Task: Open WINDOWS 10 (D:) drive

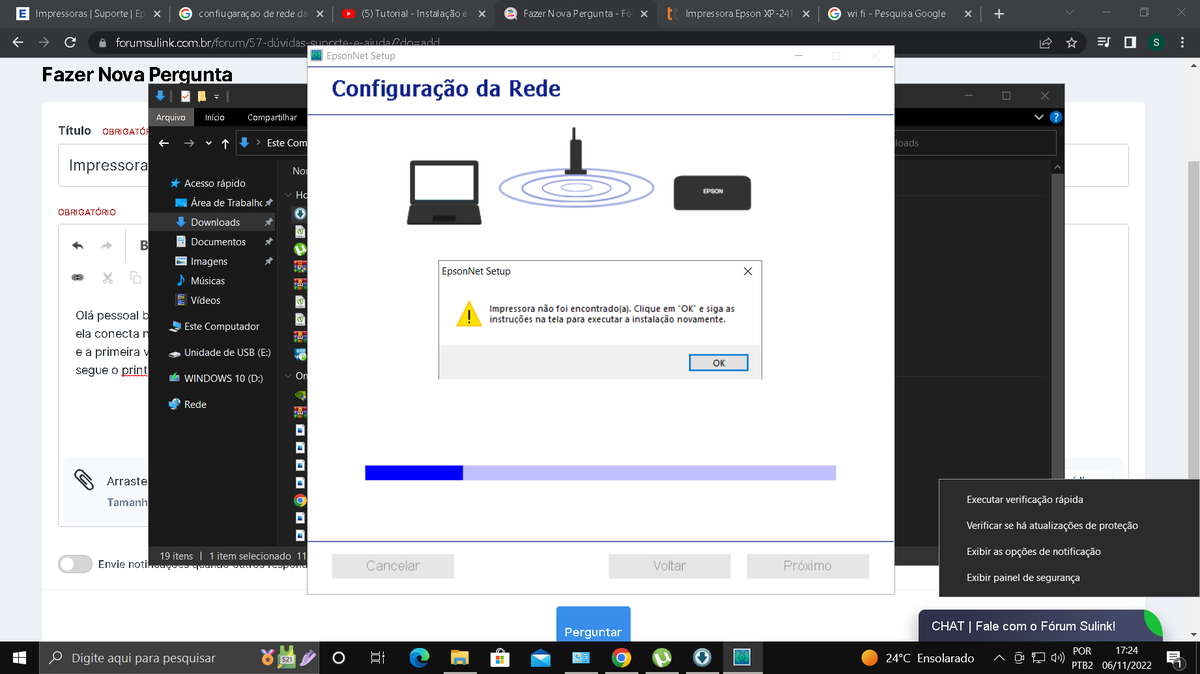Action: pos(223,379)
